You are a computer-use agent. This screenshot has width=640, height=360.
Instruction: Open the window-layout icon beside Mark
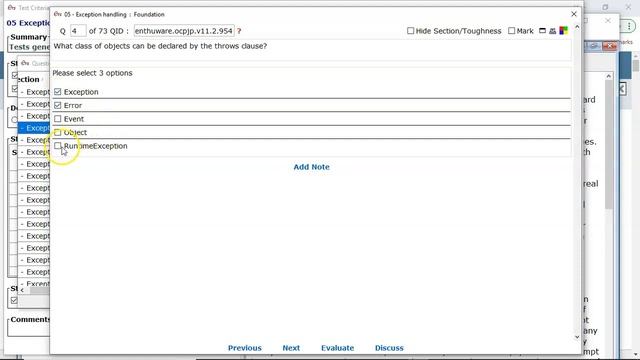click(x=542, y=31)
